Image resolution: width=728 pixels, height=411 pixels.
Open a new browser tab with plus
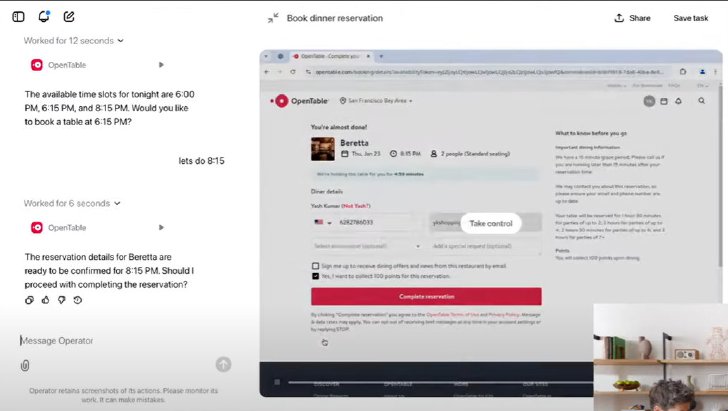click(381, 56)
